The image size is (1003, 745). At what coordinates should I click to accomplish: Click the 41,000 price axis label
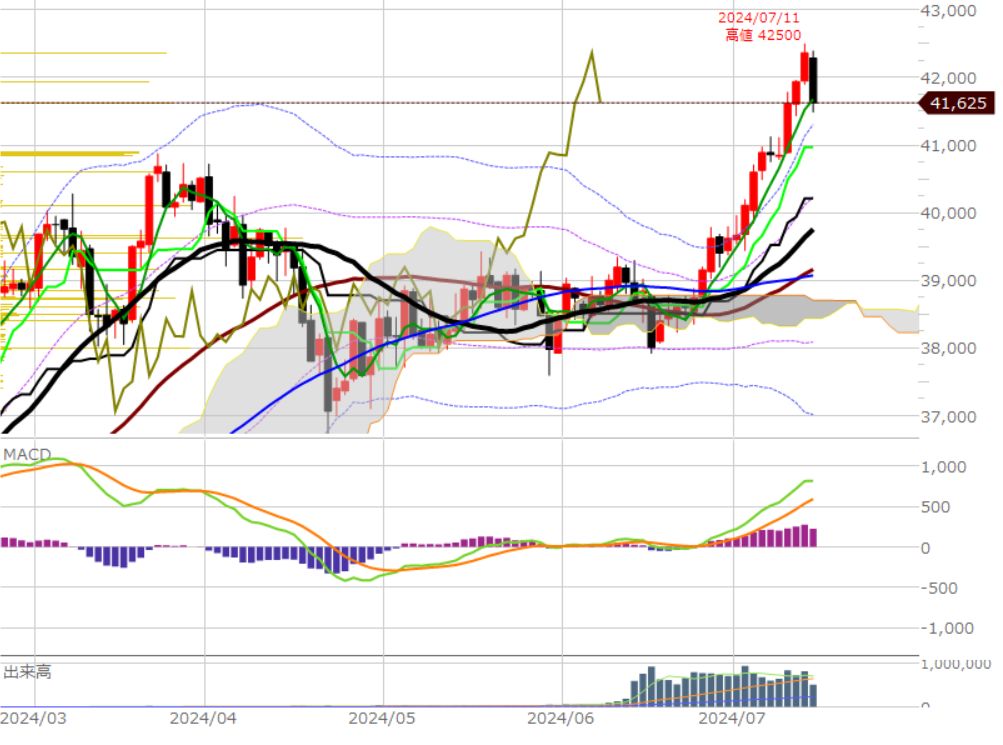coord(948,146)
